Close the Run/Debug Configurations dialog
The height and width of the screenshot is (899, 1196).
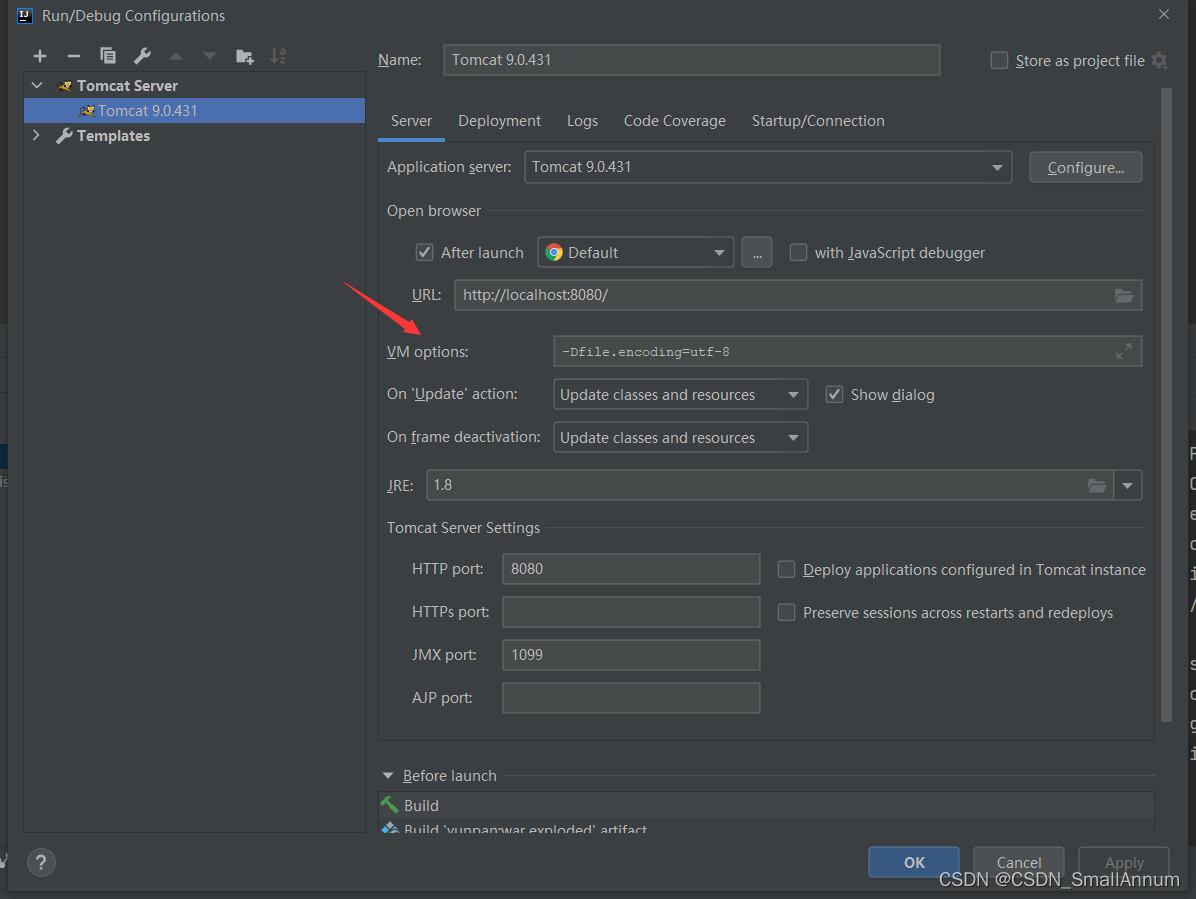click(1164, 14)
